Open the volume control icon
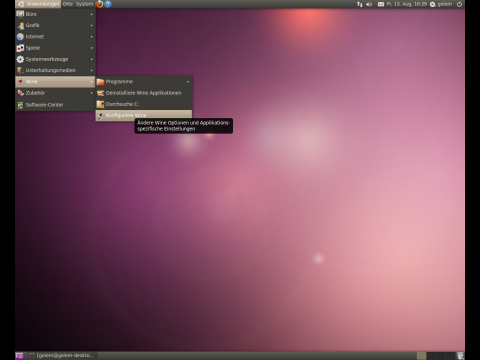480x360 pixels. pyautogui.click(x=369, y=4)
